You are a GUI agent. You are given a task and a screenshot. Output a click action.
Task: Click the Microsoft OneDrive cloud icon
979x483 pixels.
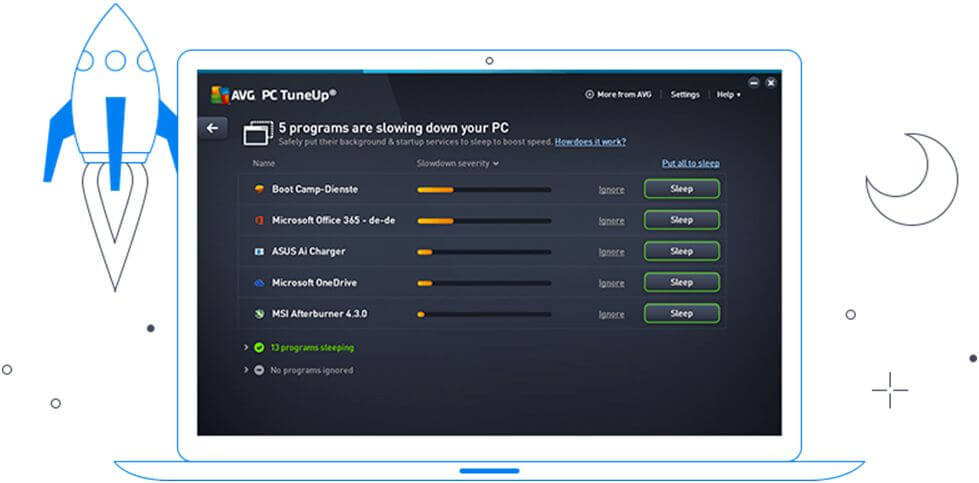pyautogui.click(x=259, y=283)
